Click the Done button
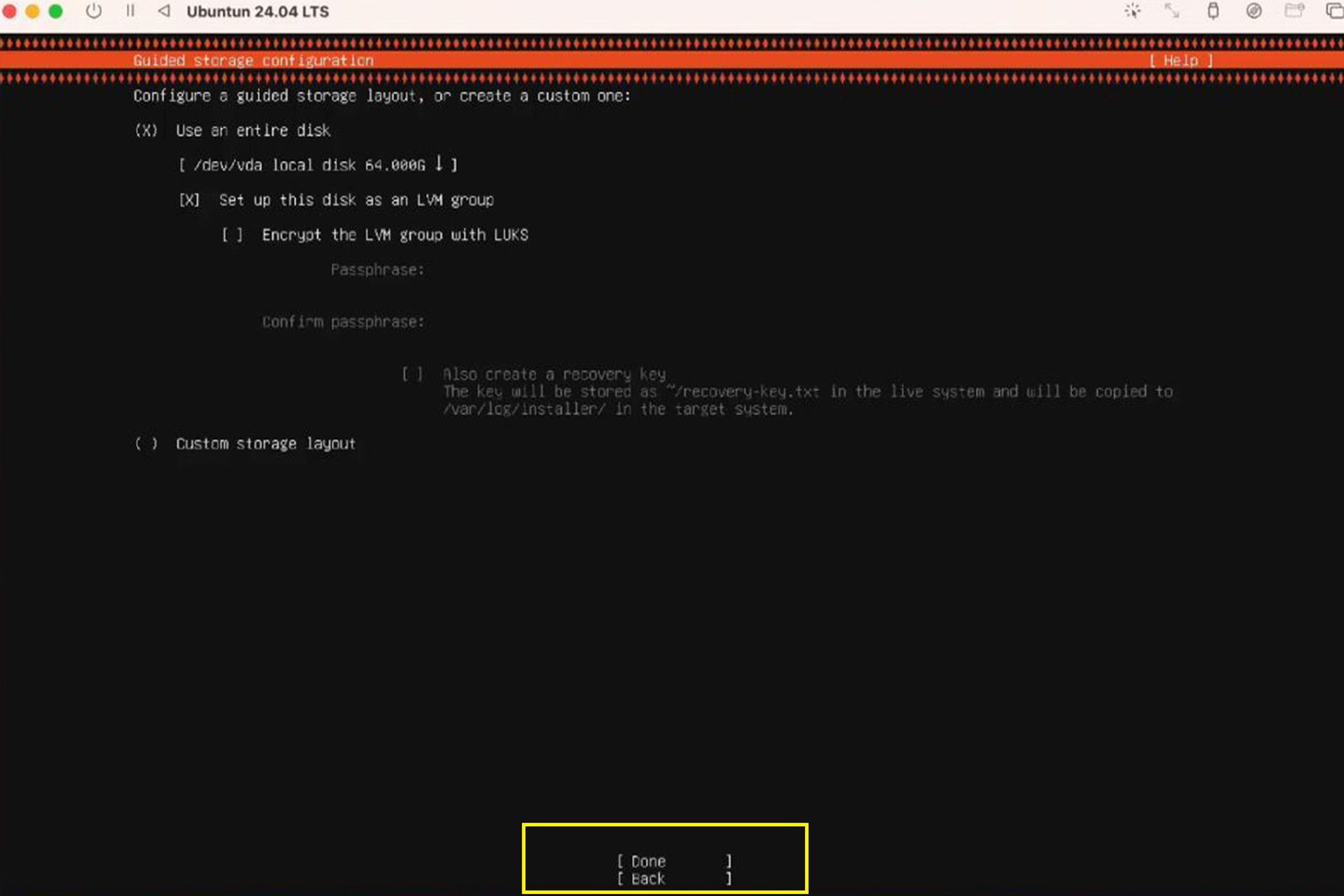This screenshot has height=896, width=1344. tap(674, 862)
